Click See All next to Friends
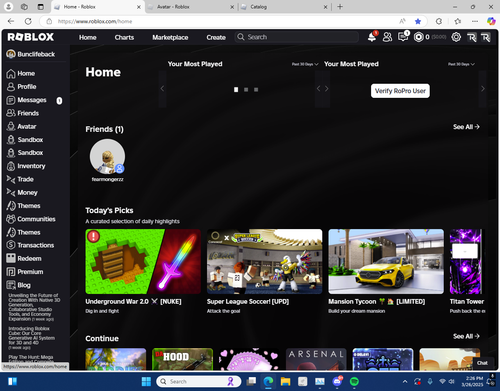 click(x=466, y=127)
